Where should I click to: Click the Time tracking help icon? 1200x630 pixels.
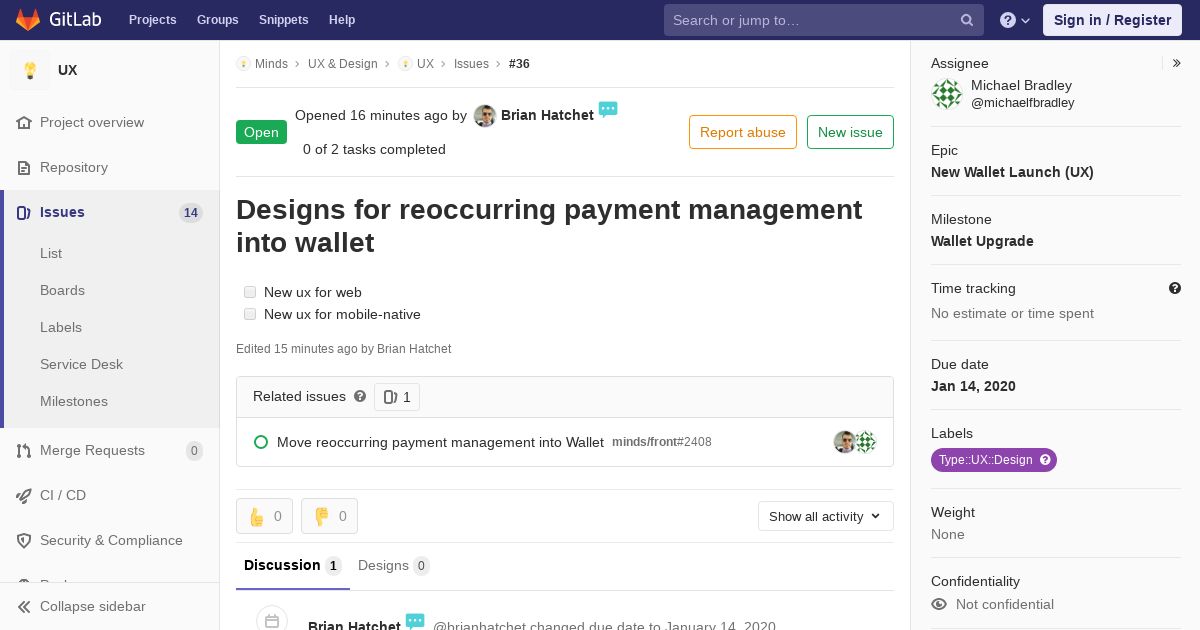pos(1175,288)
